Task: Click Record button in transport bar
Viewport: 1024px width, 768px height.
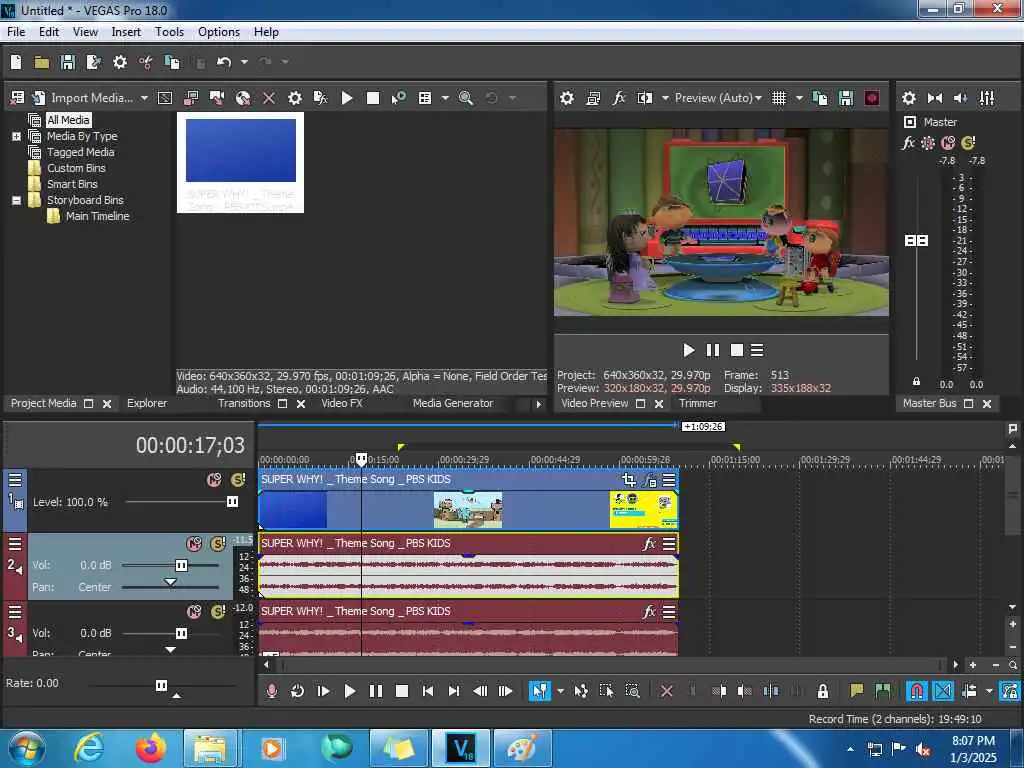Action: point(272,691)
